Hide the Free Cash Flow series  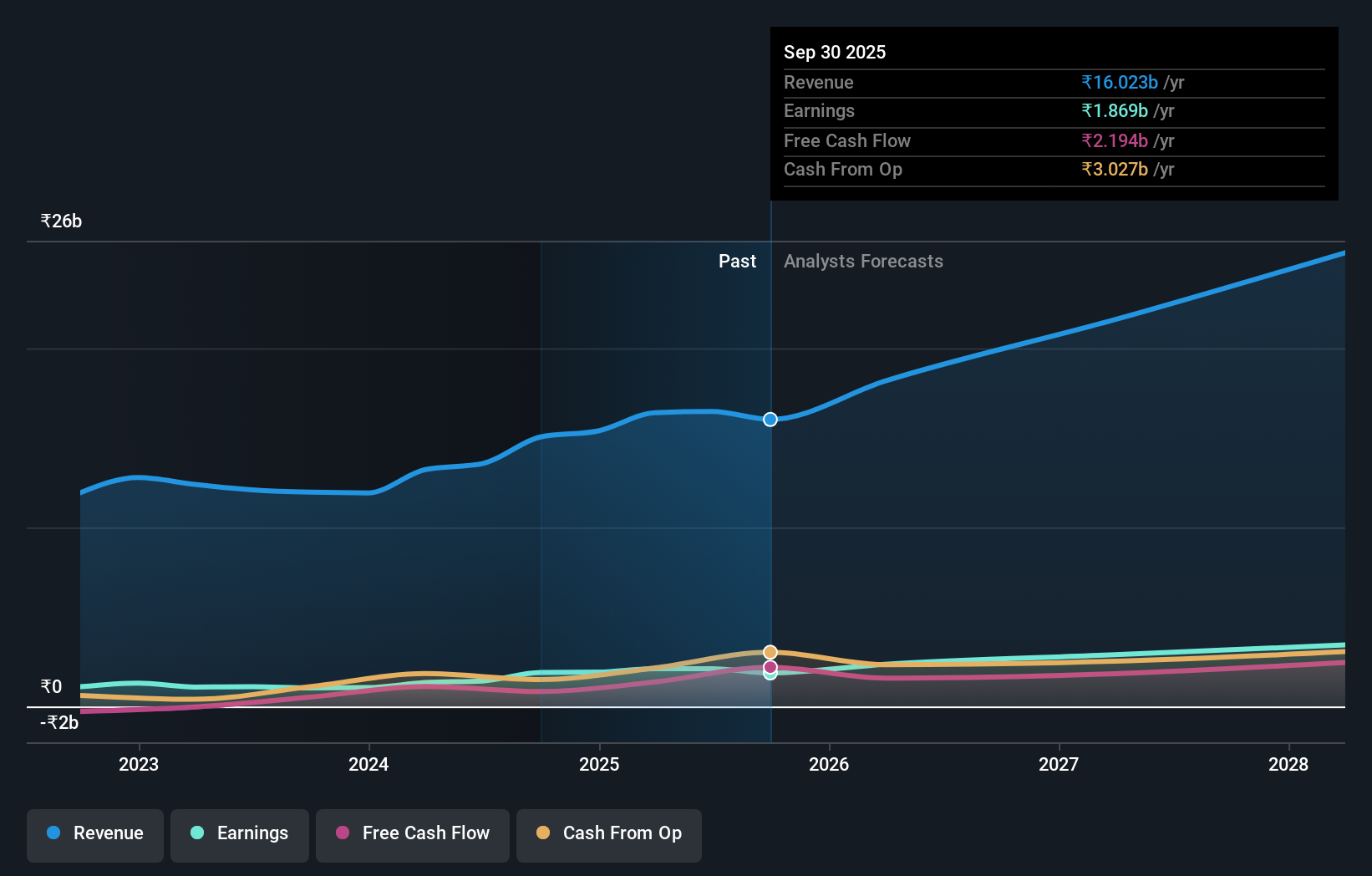pos(412,835)
